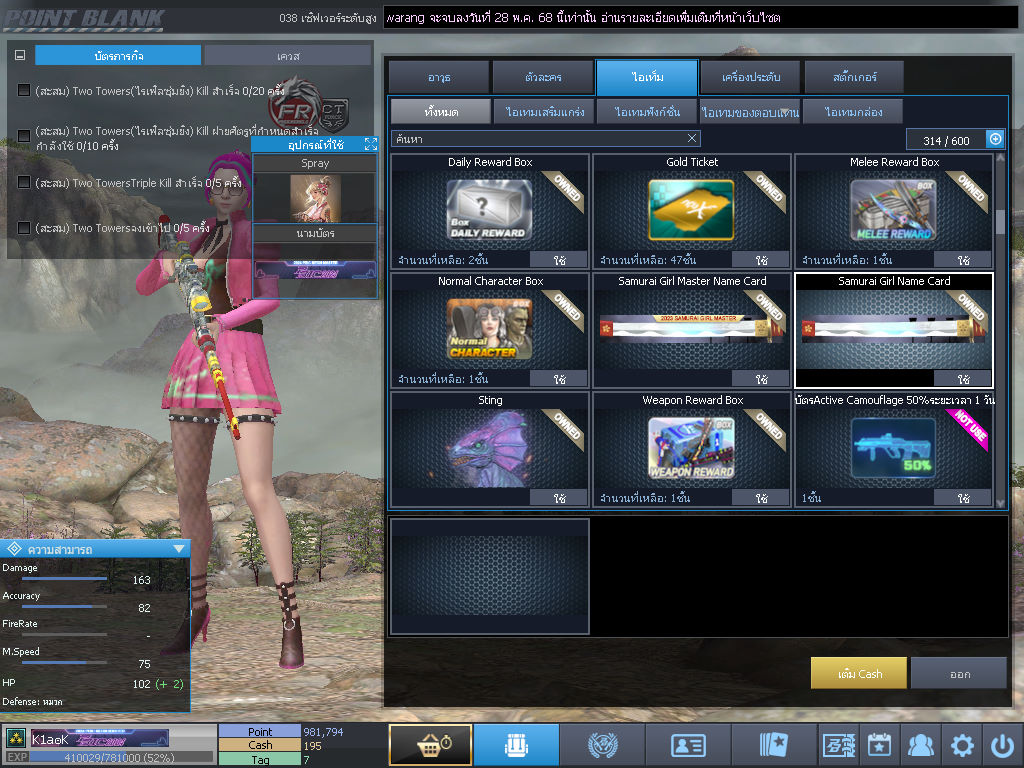Open the calendar star event icon

[879, 744]
